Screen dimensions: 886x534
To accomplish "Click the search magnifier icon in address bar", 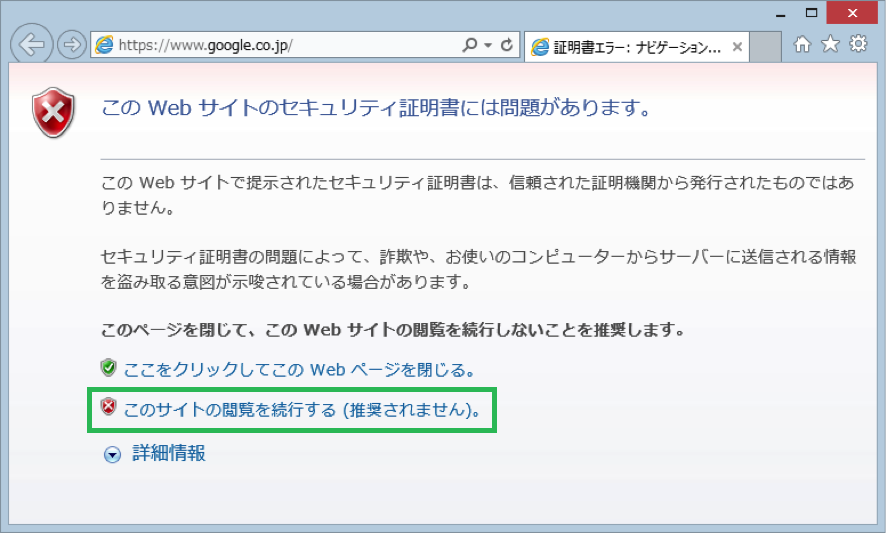I will click(x=470, y=45).
